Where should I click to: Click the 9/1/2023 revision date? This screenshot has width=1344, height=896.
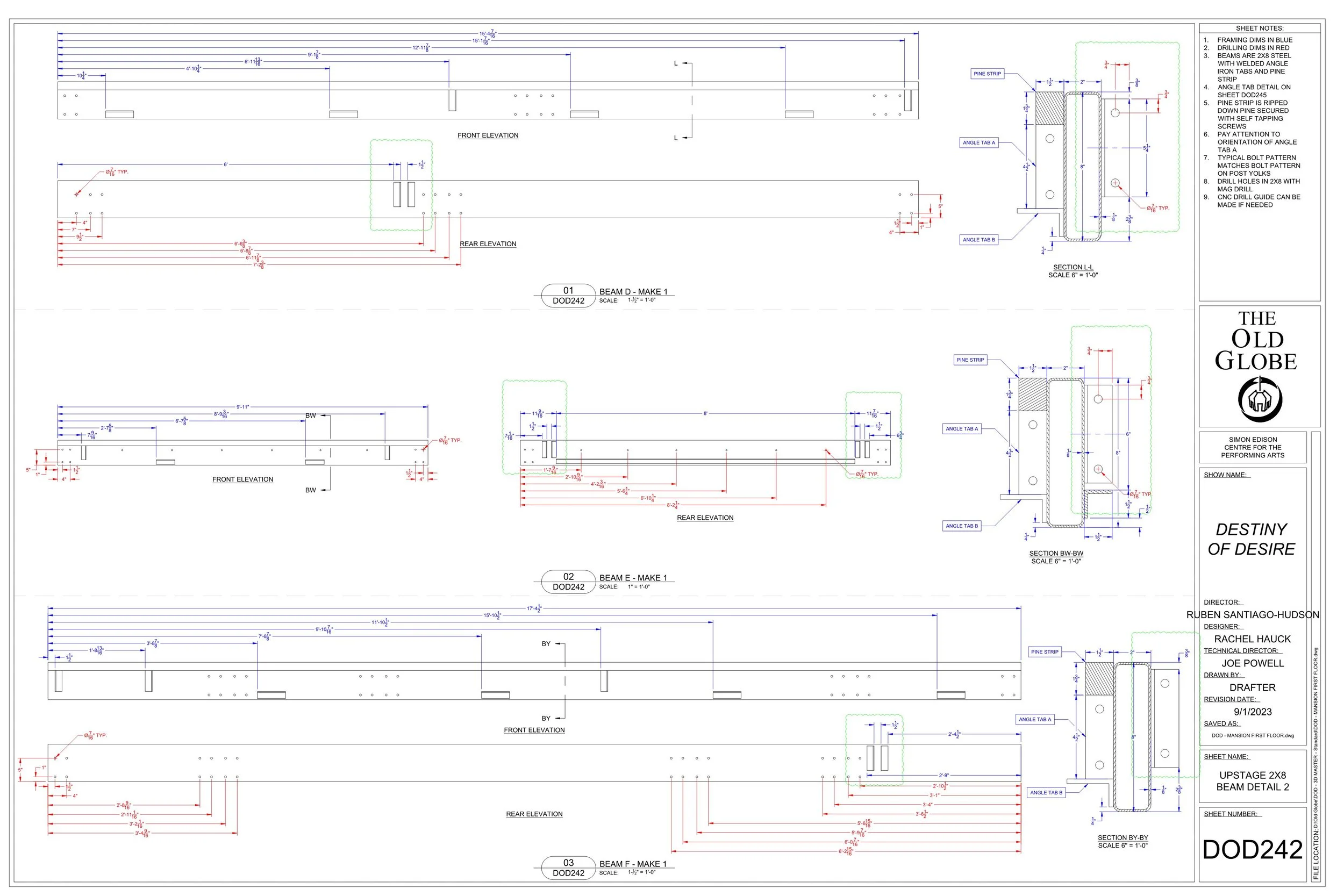[1253, 712]
